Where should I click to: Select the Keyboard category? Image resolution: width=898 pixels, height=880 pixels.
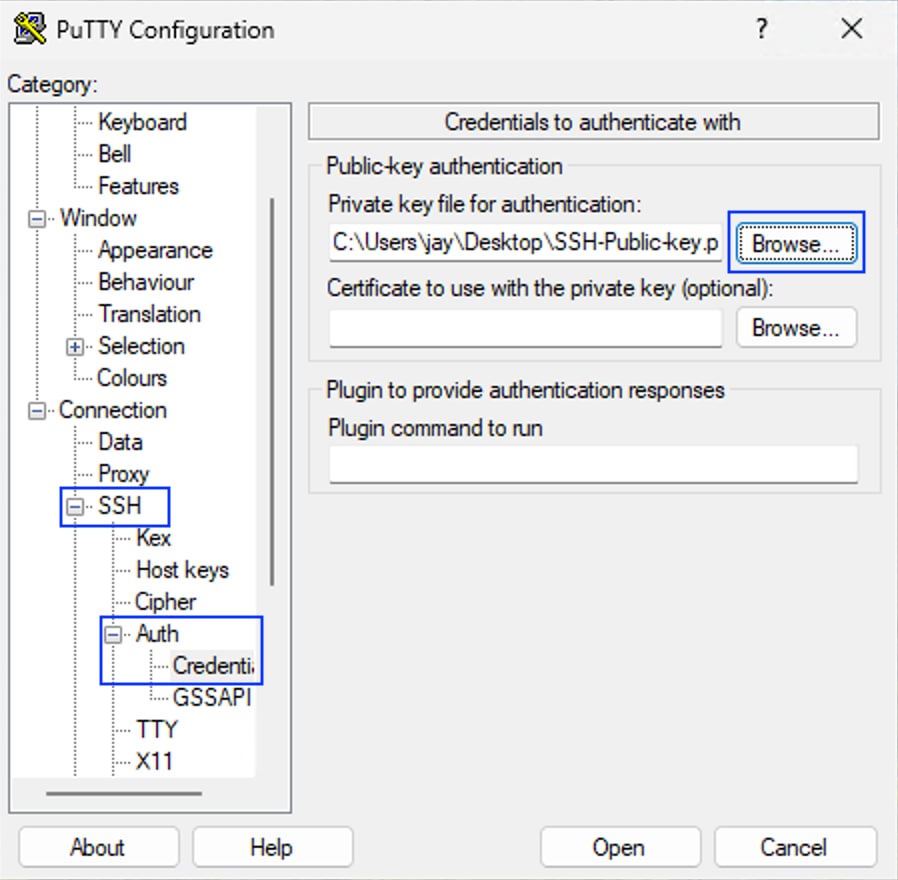(x=143, y=122)
